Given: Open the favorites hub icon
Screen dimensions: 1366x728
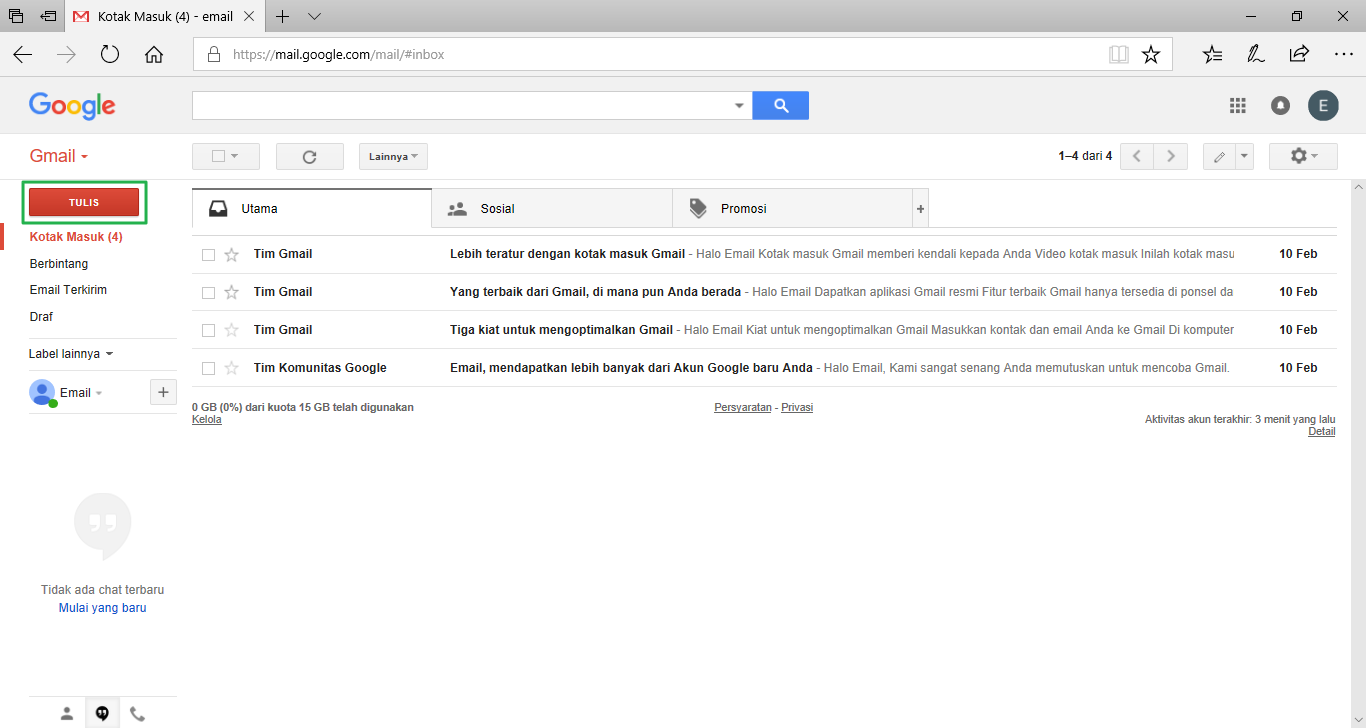Looking at the screenshot, I should (1212, 55).
